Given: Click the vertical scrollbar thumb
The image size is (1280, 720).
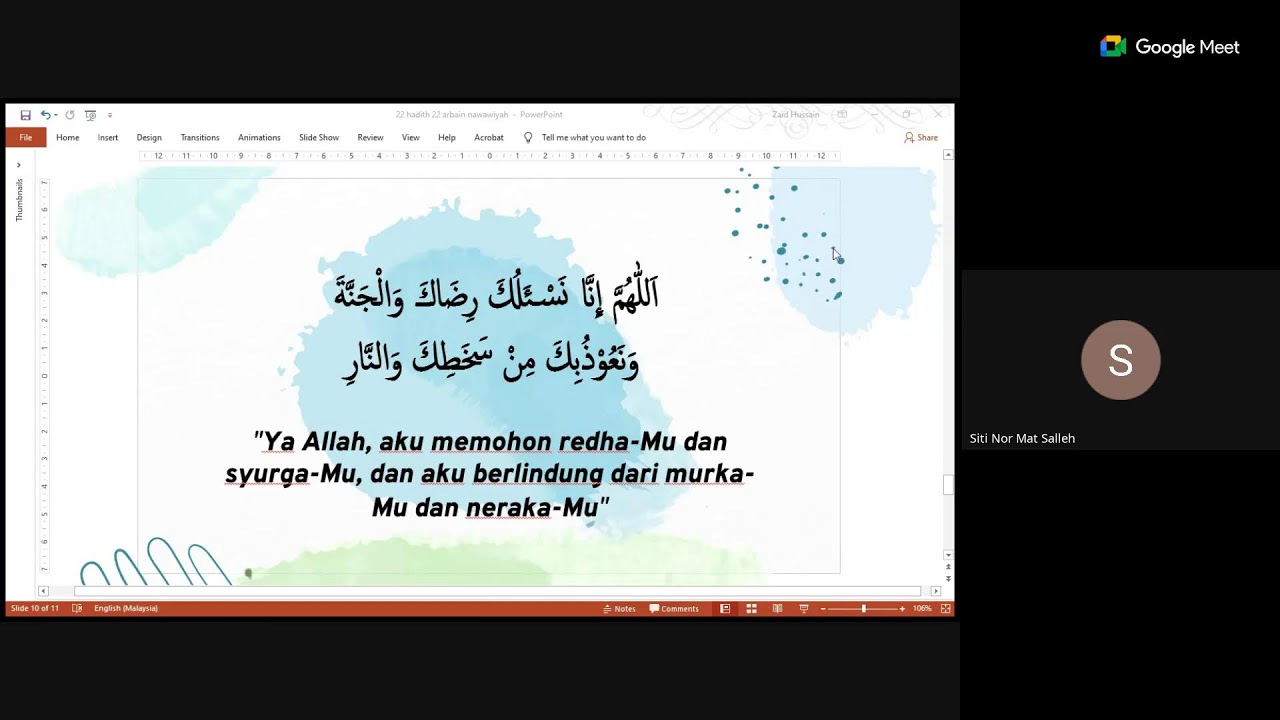Looking at the screenshot, I should [x=948, y=485].
